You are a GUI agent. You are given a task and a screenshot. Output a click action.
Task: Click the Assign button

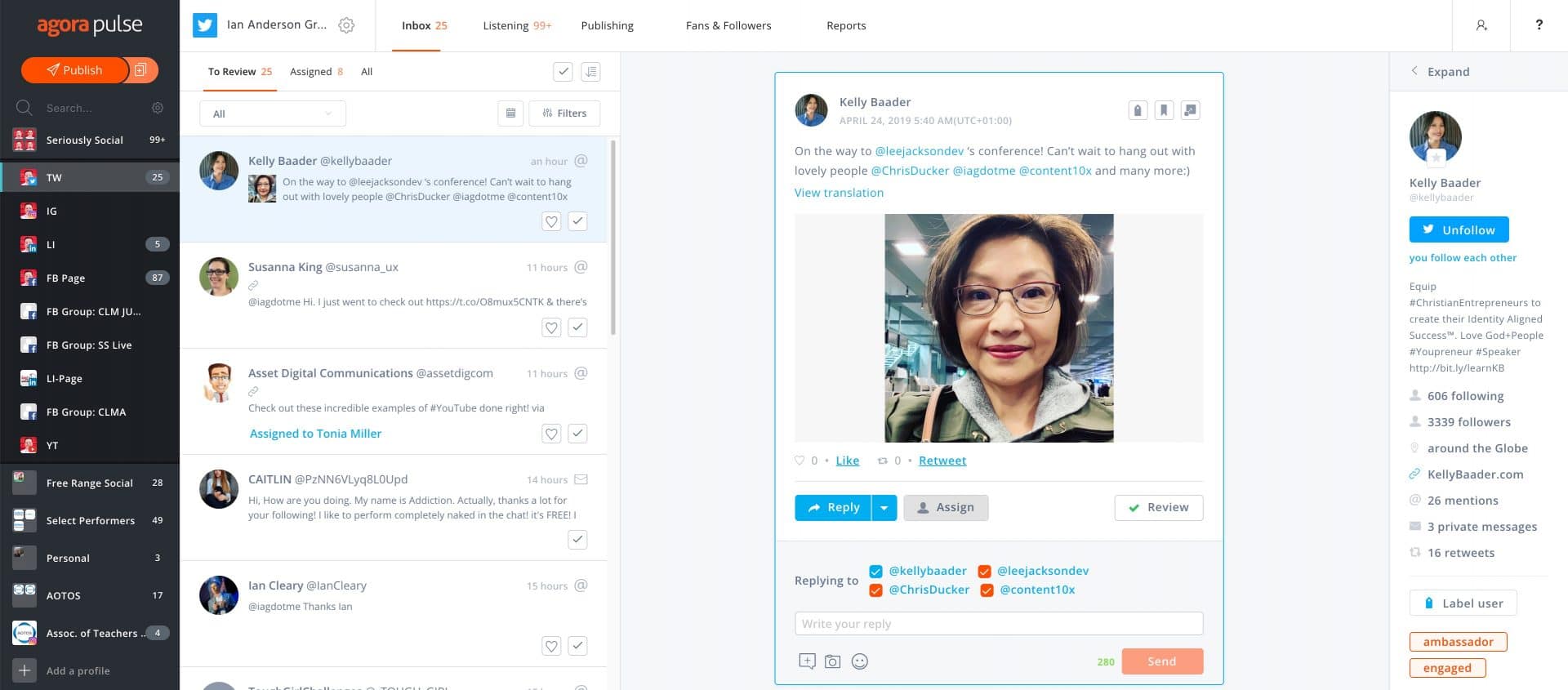tap(946, 508)
